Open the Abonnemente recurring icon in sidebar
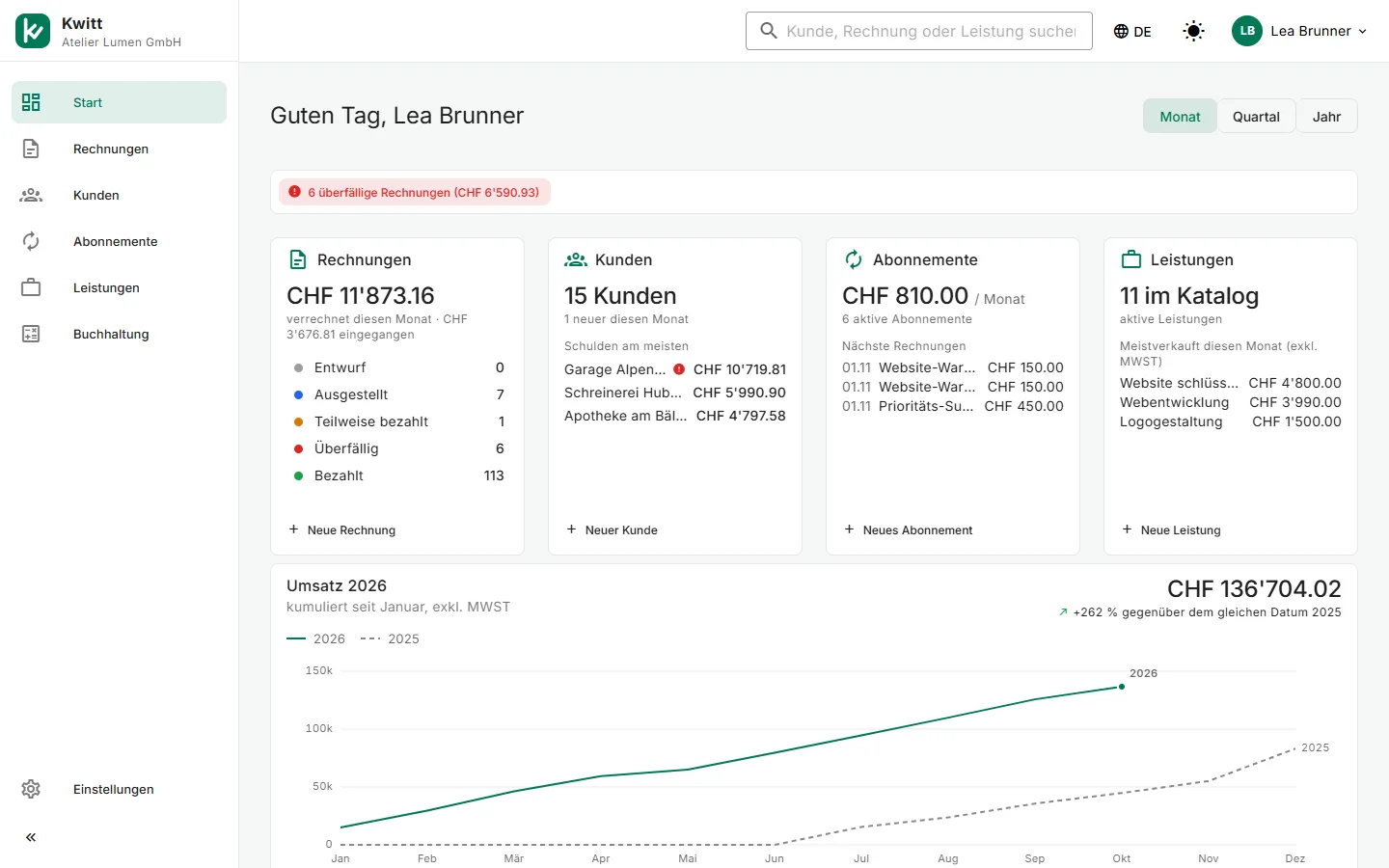The image size is (1389, 868). (x=31, y=241)
